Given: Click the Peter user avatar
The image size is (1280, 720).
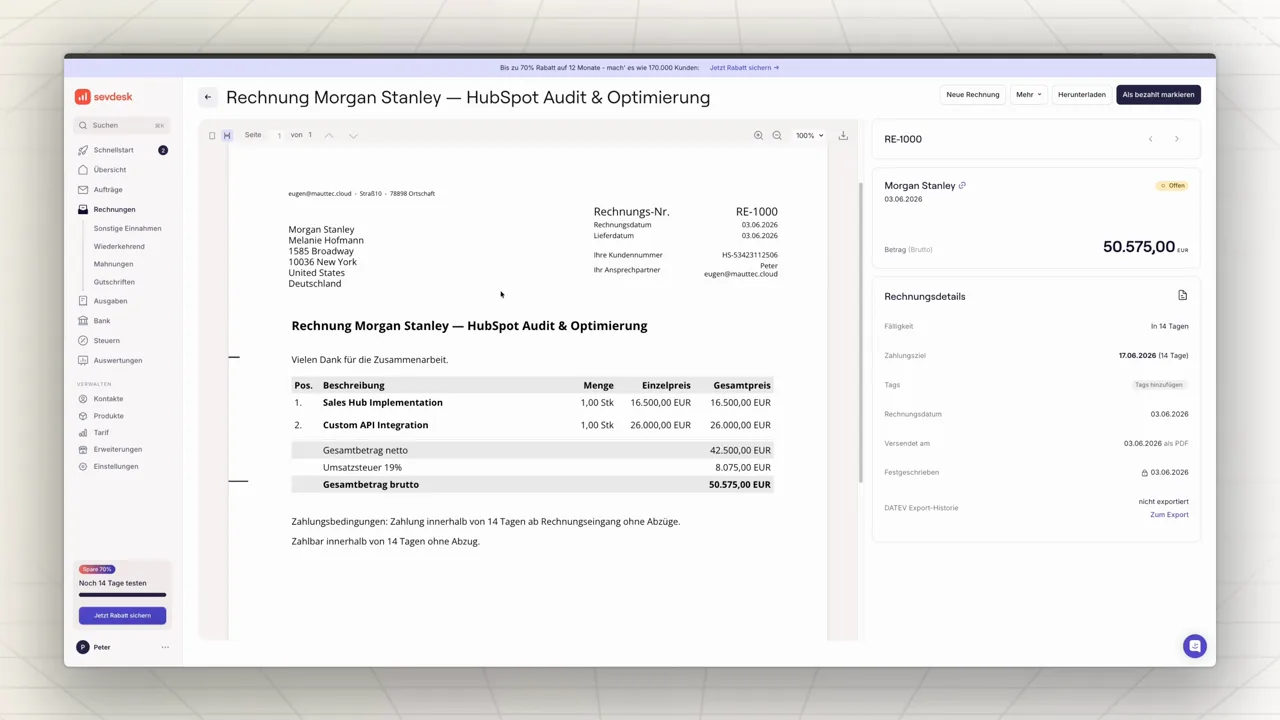Looking at the screenshot, I should coord(83,647).
